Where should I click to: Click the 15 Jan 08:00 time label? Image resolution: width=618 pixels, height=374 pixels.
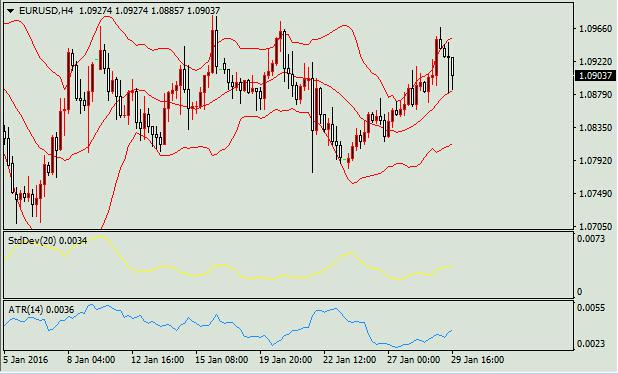(x=222, y=360)
